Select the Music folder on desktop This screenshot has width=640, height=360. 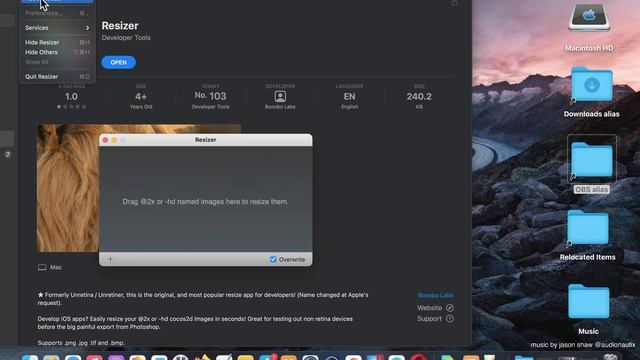tap(589, 302)
